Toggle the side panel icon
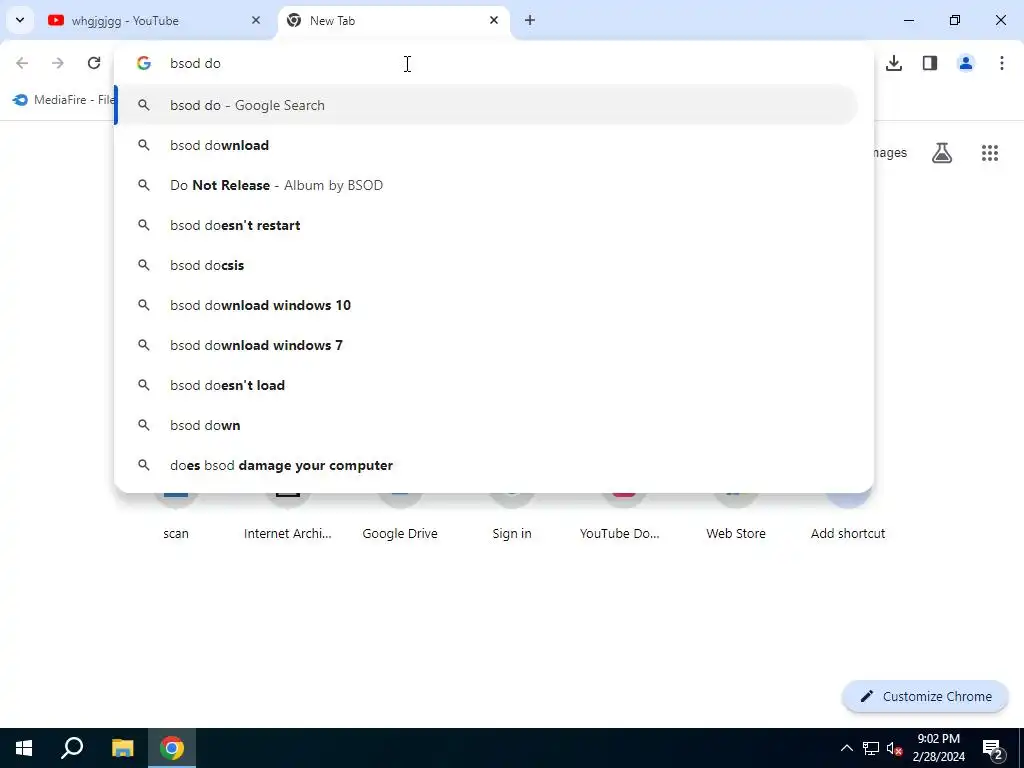Screen dimensions: 1024x768 [x=930, y=63]
